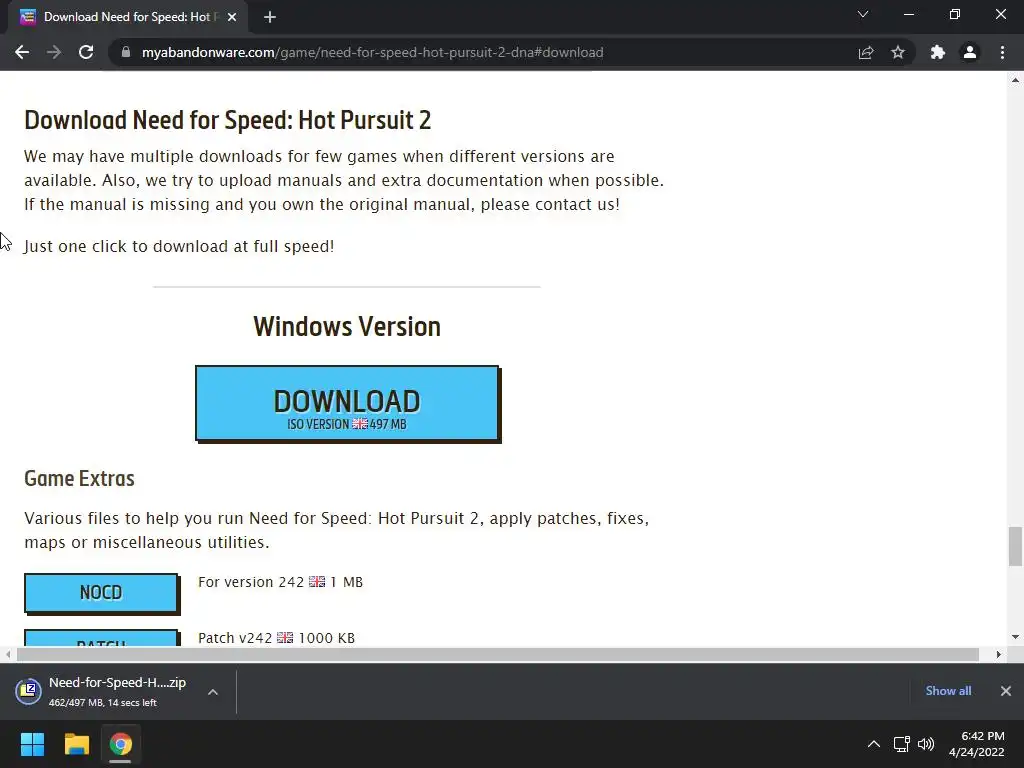Expand the zip download options chevron
Image resolution: width=1024 pixels, height=768 pixels.
[x=213, y=692]
